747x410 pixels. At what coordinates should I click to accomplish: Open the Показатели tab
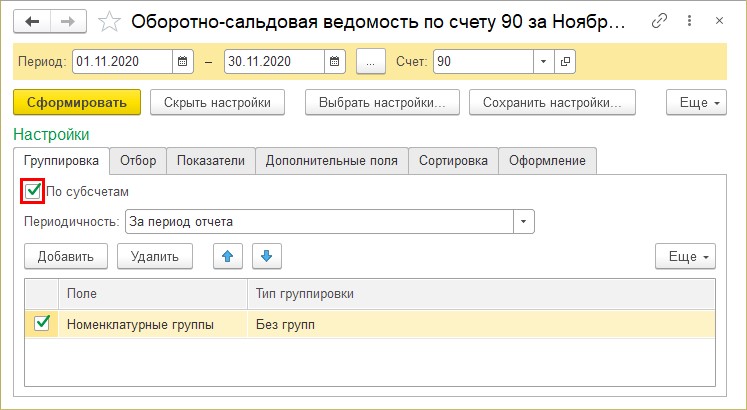tap(210, 160)
